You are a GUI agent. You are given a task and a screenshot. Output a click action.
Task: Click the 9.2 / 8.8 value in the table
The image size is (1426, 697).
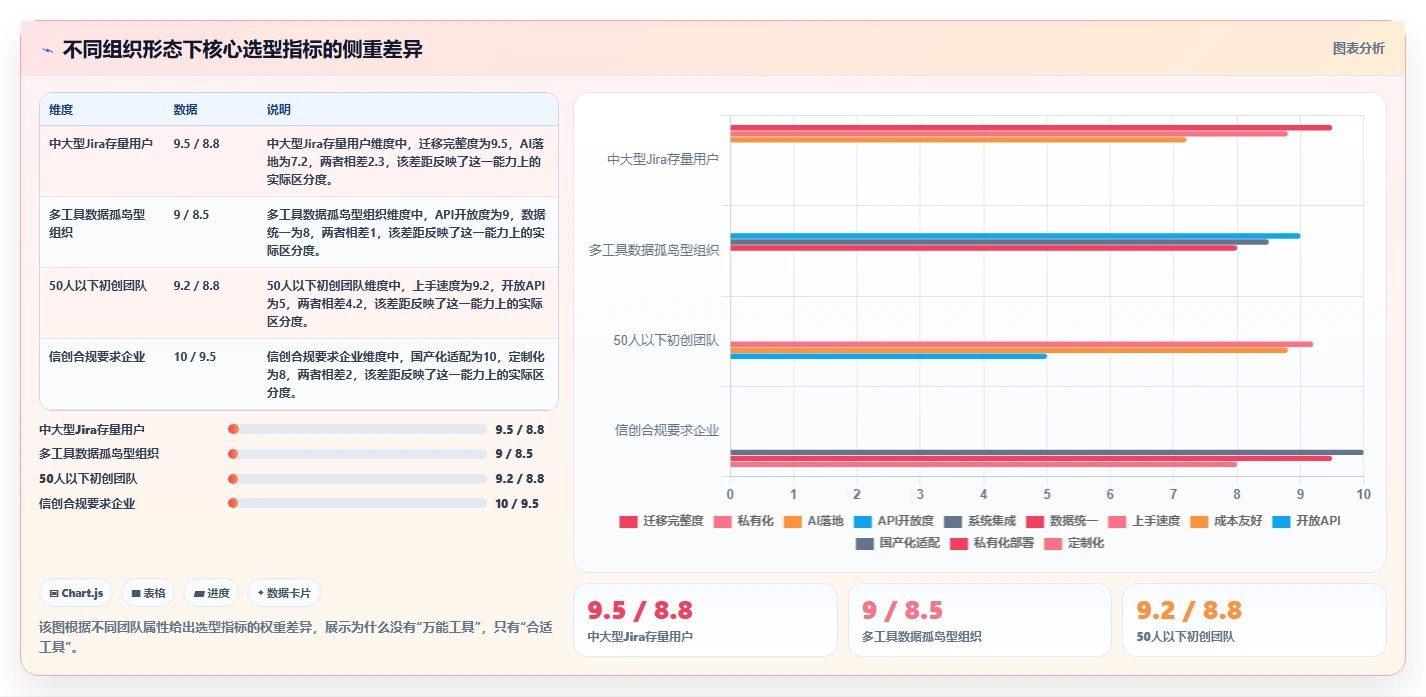[x=196, y=286]
